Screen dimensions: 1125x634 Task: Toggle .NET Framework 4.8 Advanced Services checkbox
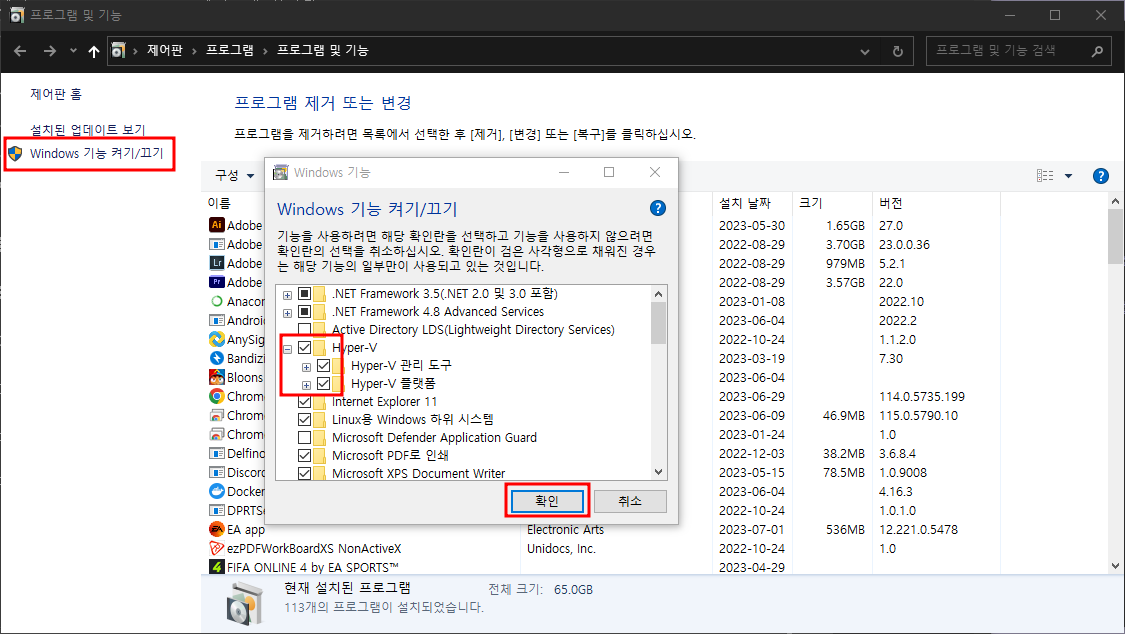tap(304, 311)
